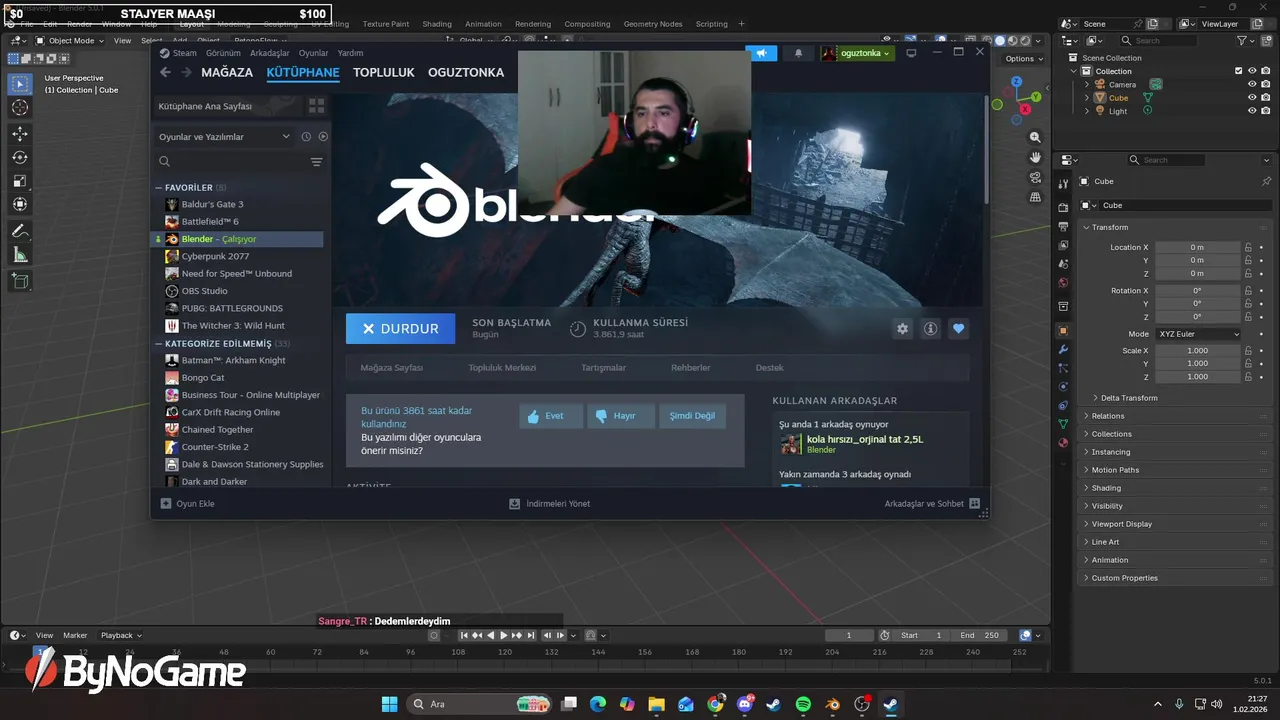Activate the Blender Cursor tool
The height and width of the screenshot is (720, 1280).
[20, 108]
